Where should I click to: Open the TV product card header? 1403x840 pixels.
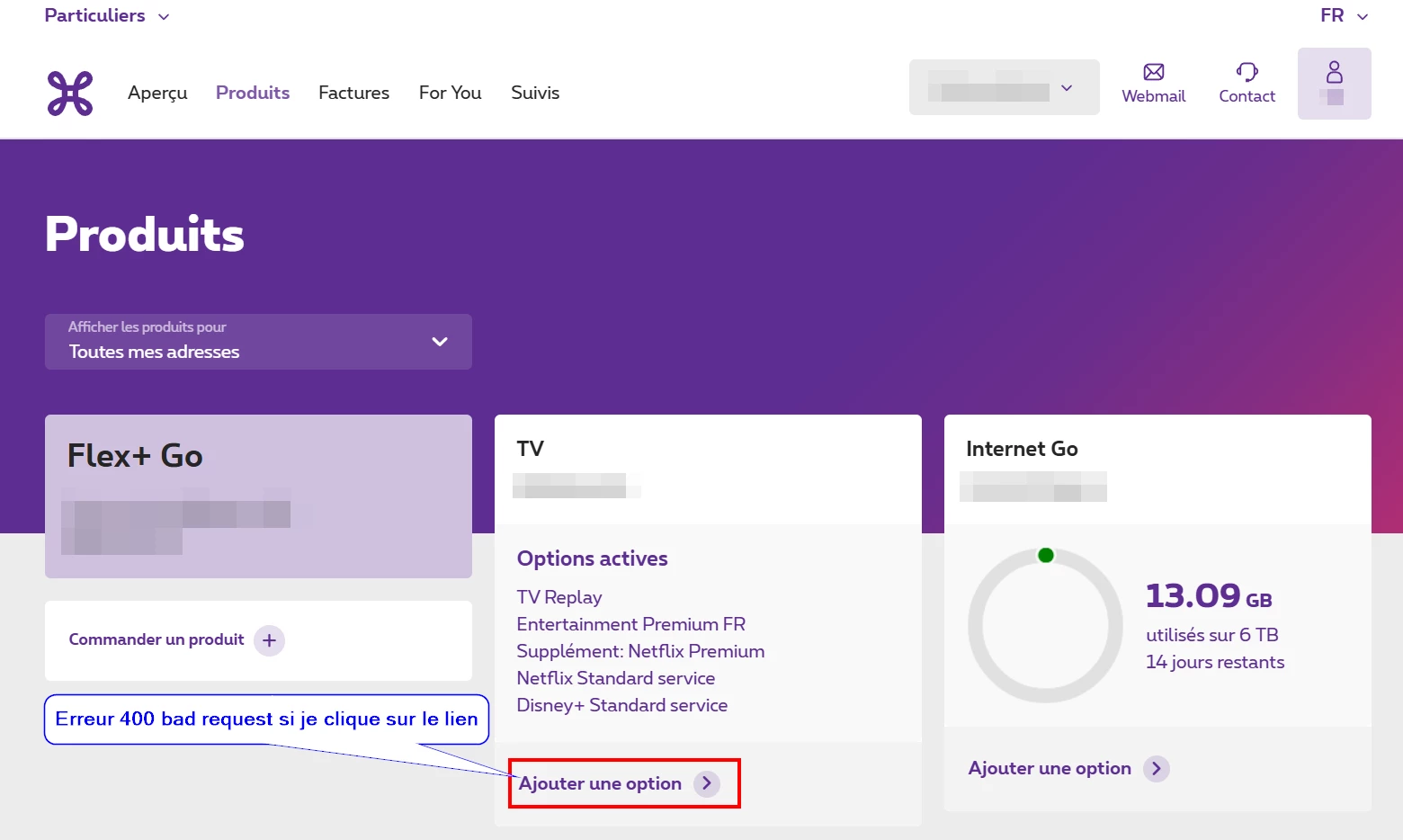tap(708, 469)
